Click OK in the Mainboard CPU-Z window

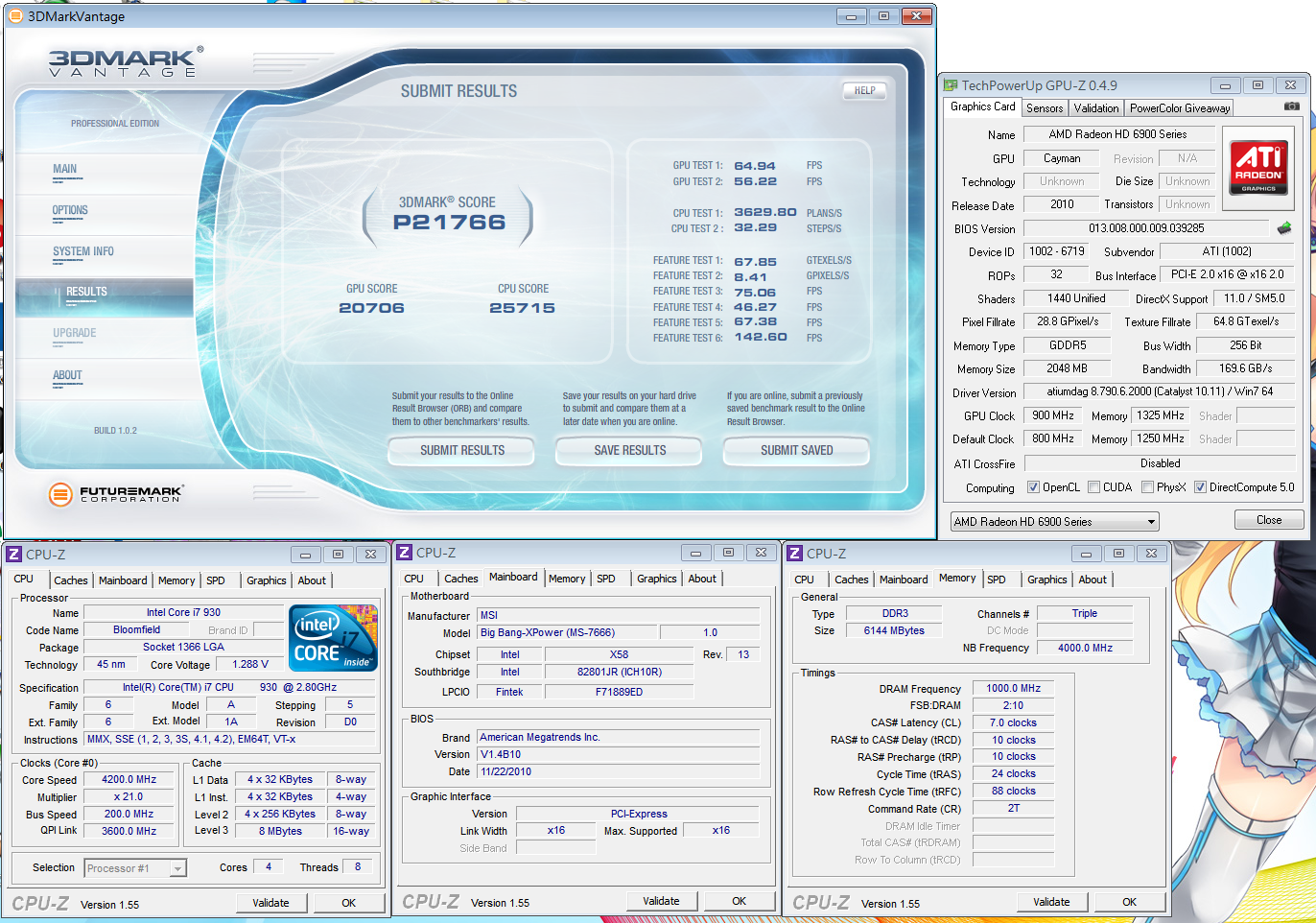[739, 901]
